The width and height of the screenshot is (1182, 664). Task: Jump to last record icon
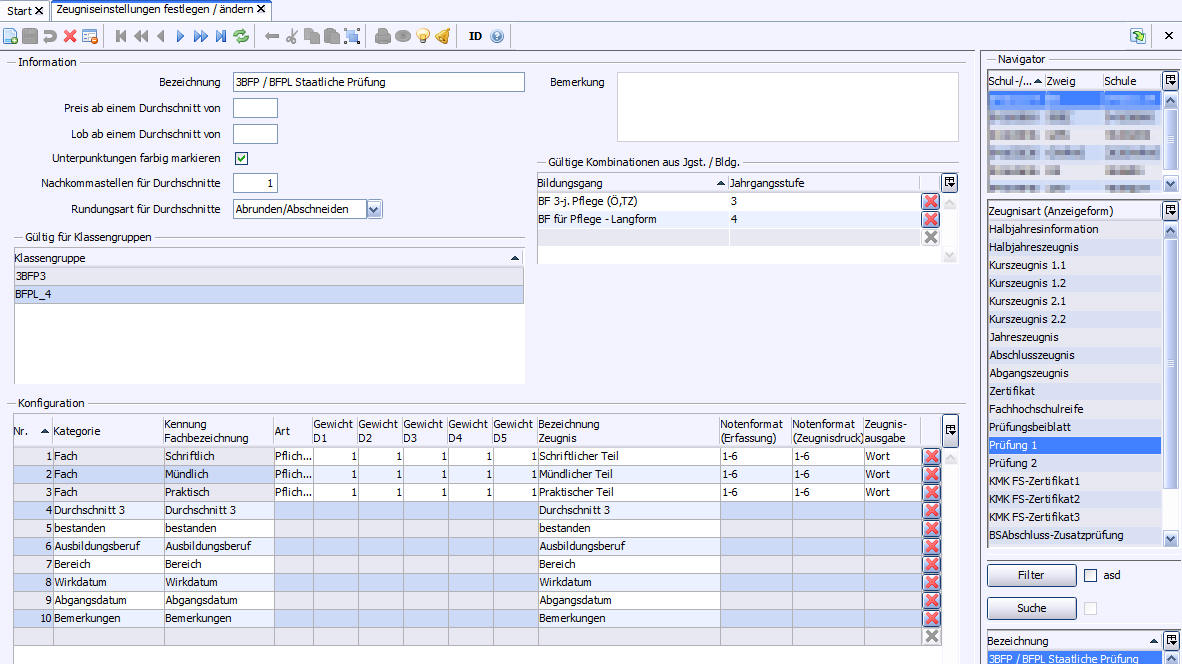(221, 36)
